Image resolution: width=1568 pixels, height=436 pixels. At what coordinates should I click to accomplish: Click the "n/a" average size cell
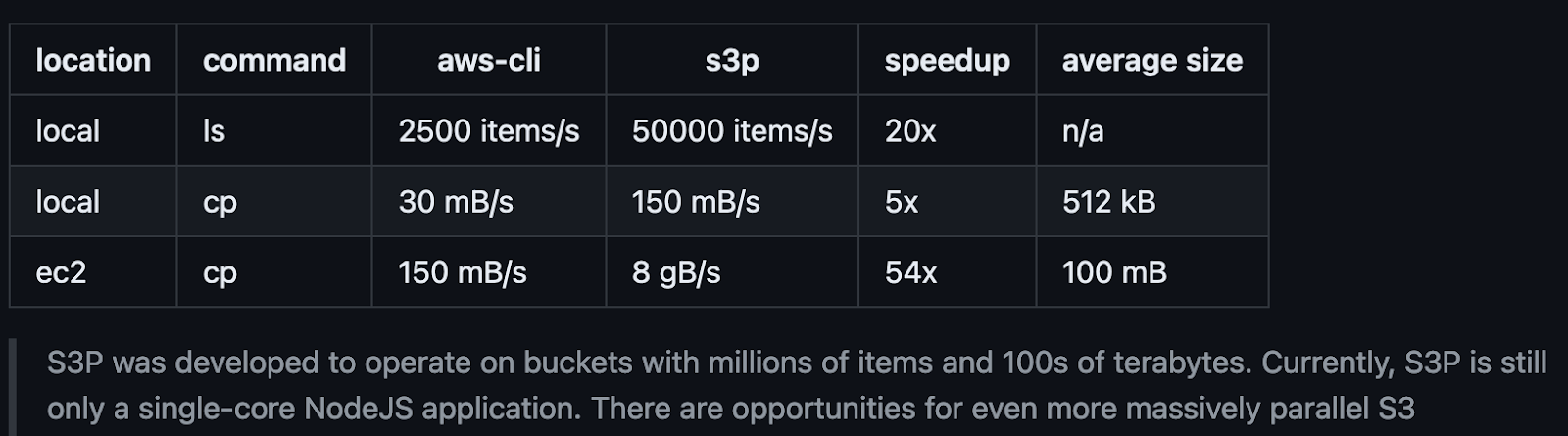tap(1083, 131)
